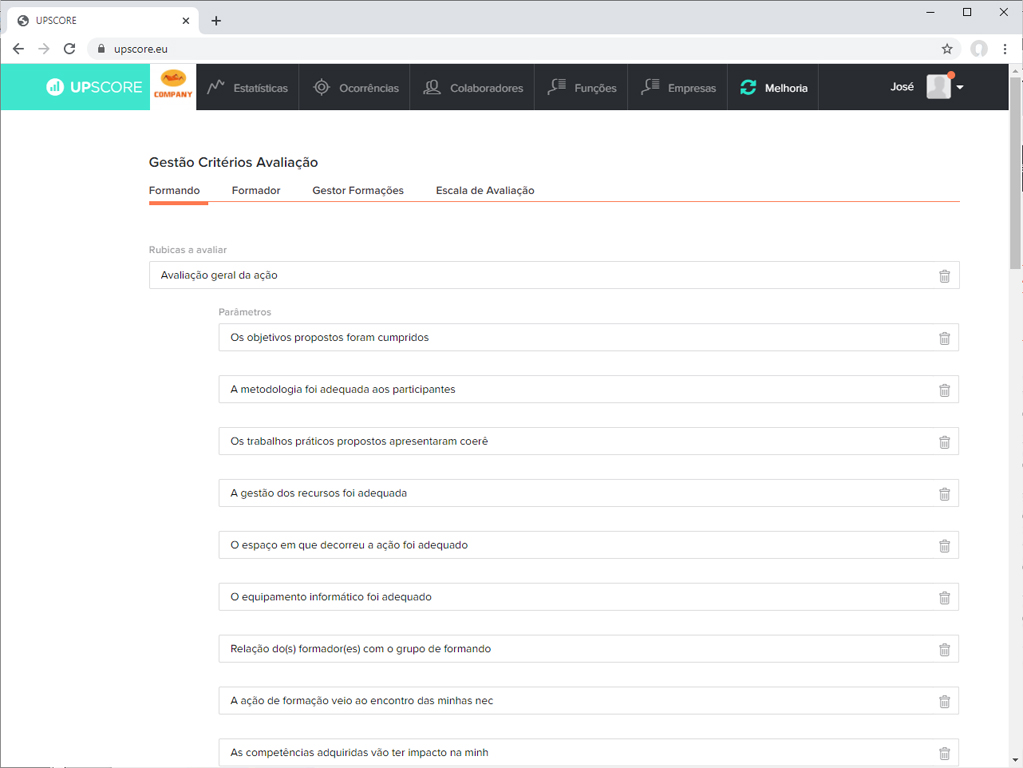The height and width of the screenshot is (768, 1023).
Task: Click the Melhoria refresh arrows icon
Action: point(748,87)
